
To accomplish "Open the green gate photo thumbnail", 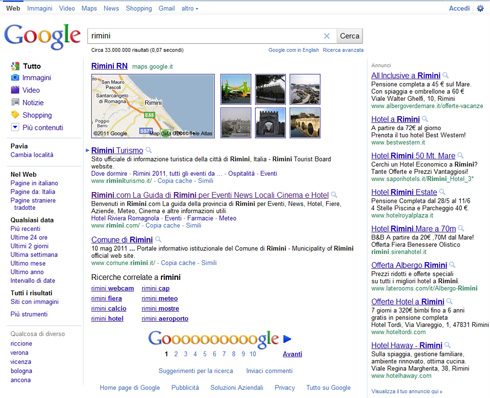I will 236,89.
